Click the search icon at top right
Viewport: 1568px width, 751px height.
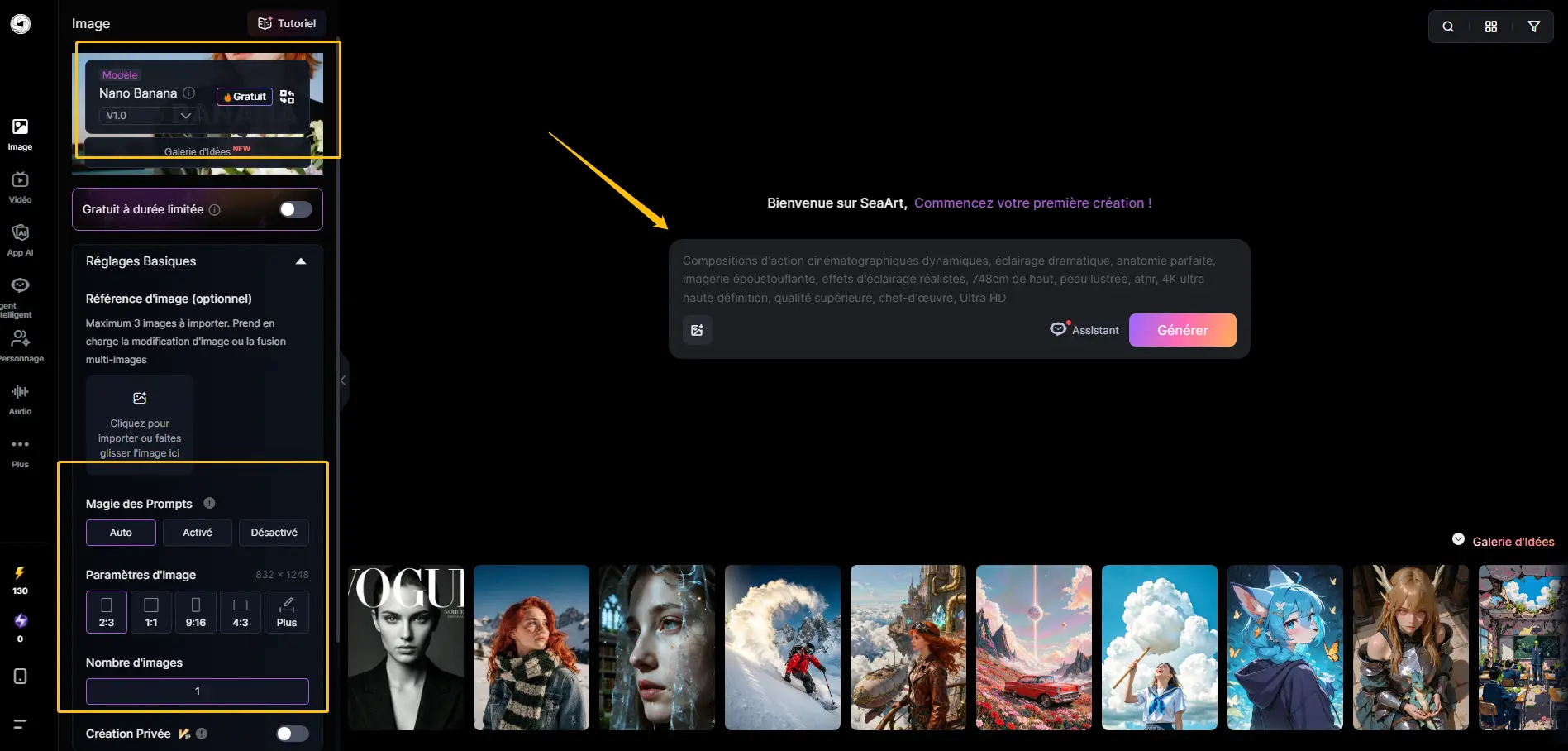click(x=1448, y=26)
